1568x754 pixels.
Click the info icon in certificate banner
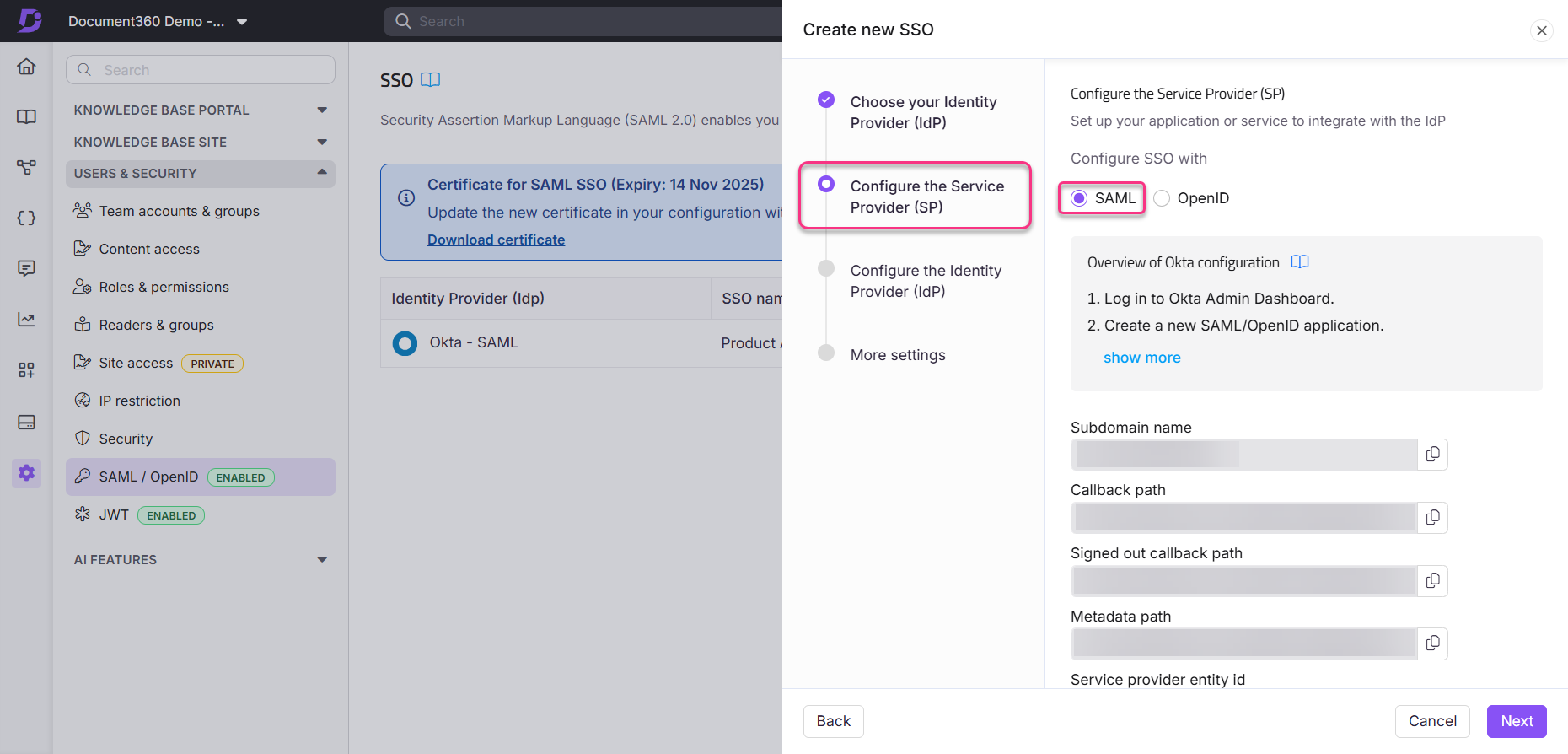click(406, 197)
